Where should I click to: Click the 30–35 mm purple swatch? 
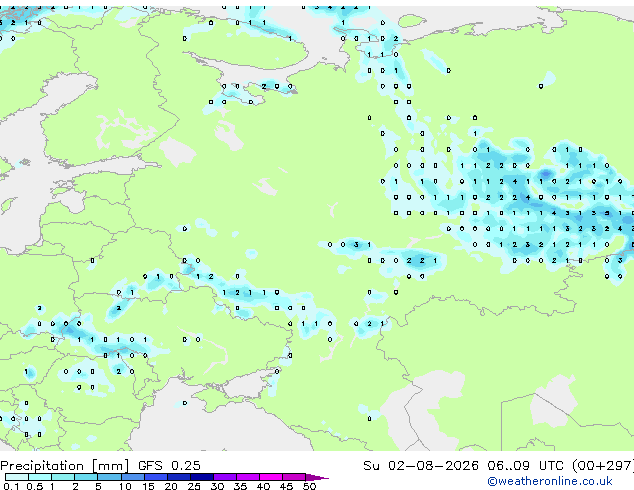coord(224,477)
